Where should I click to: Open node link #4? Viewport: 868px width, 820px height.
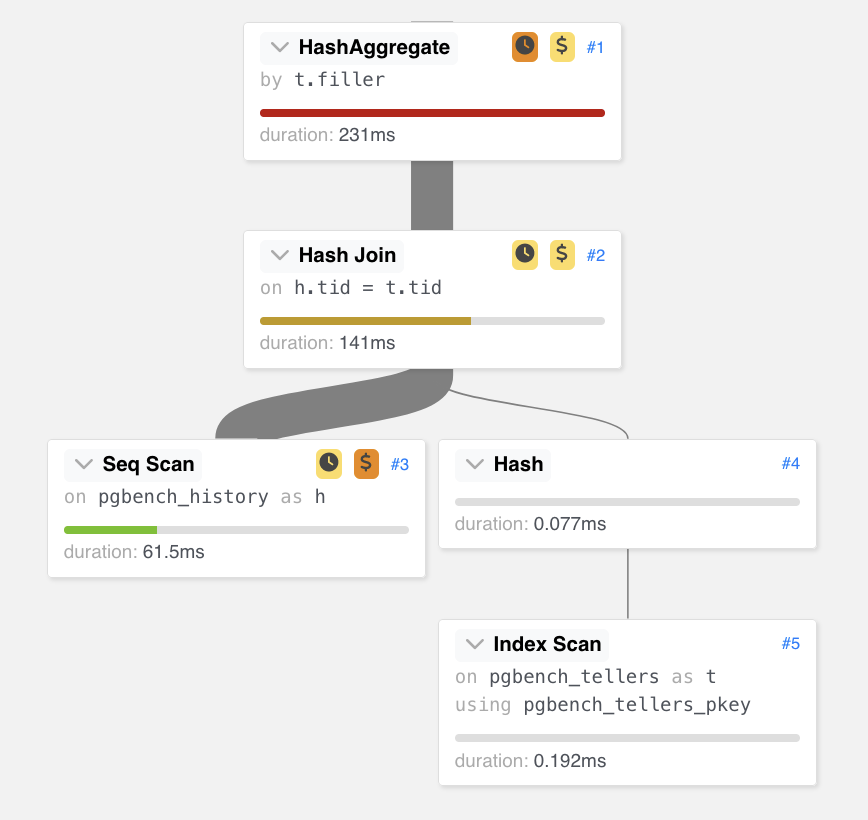[790, 463]
